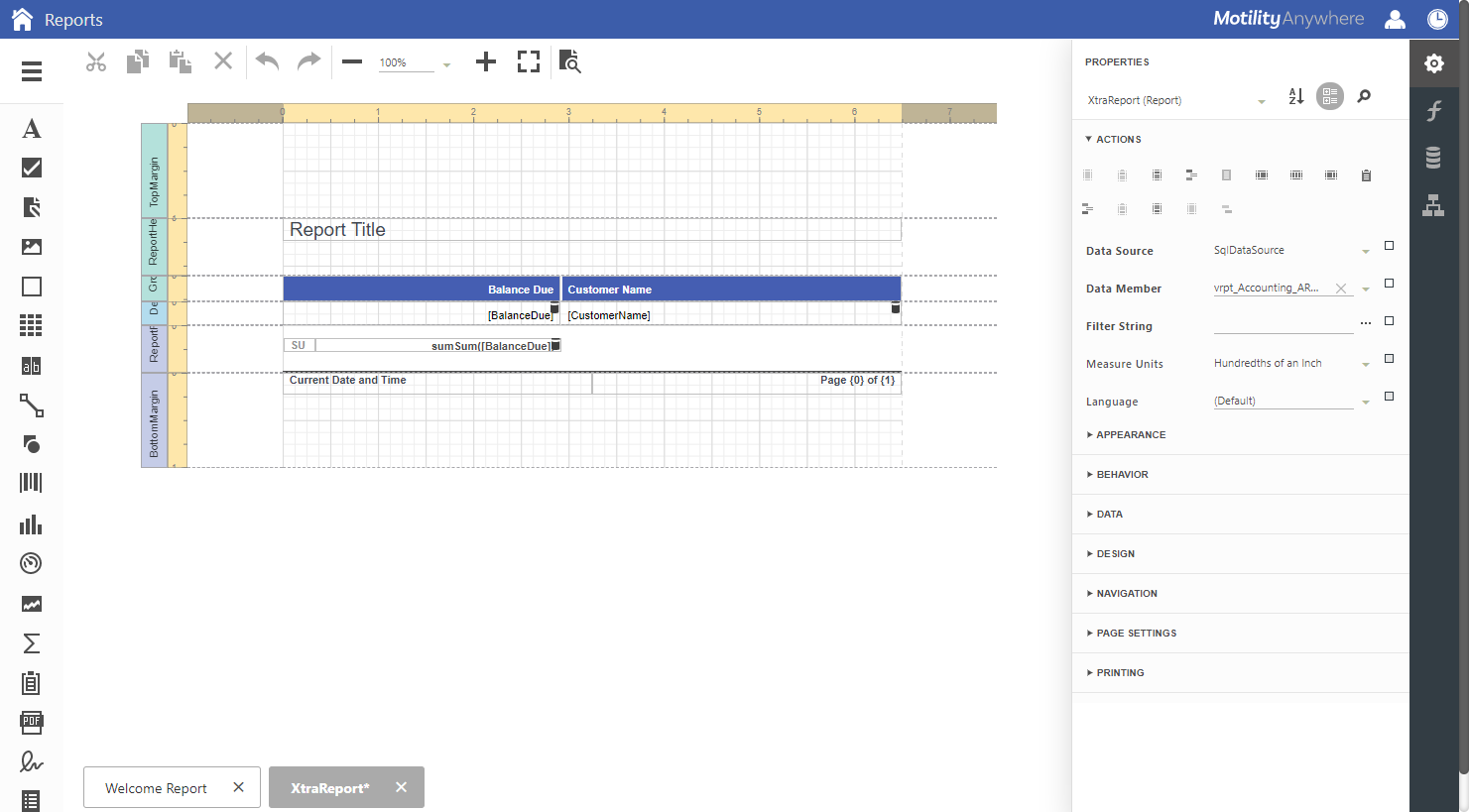Open the Language dropdown
Screen dimensions: 1469x812
click(x=1366, y=402)
